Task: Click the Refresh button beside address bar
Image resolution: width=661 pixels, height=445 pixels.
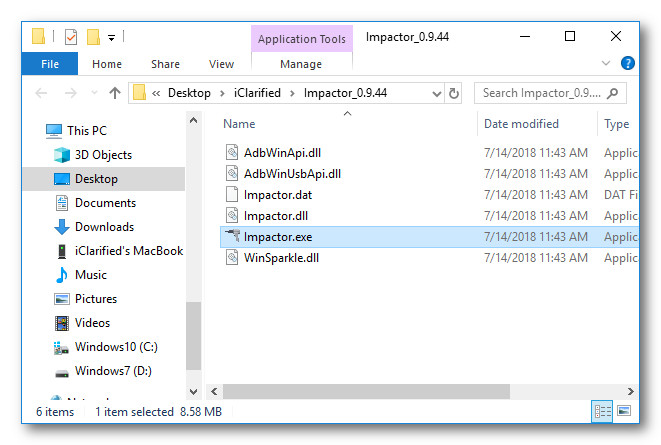Action: 454,93
